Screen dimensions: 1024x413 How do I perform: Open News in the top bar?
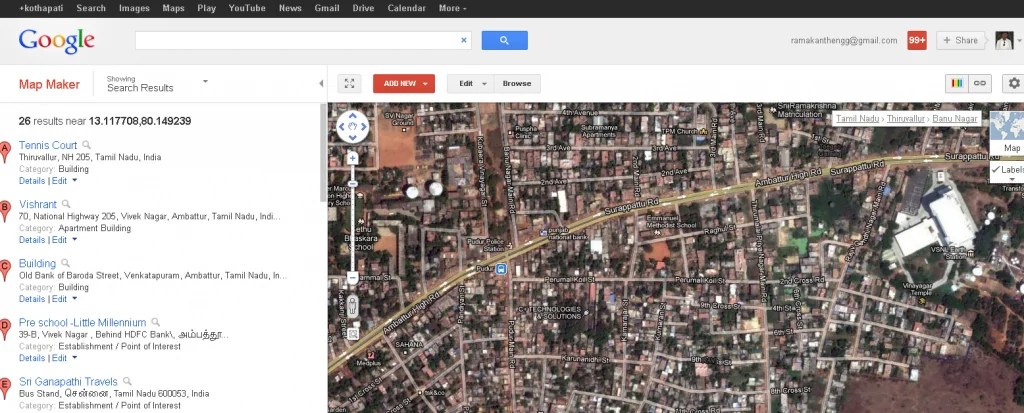[x=290, y=8]
